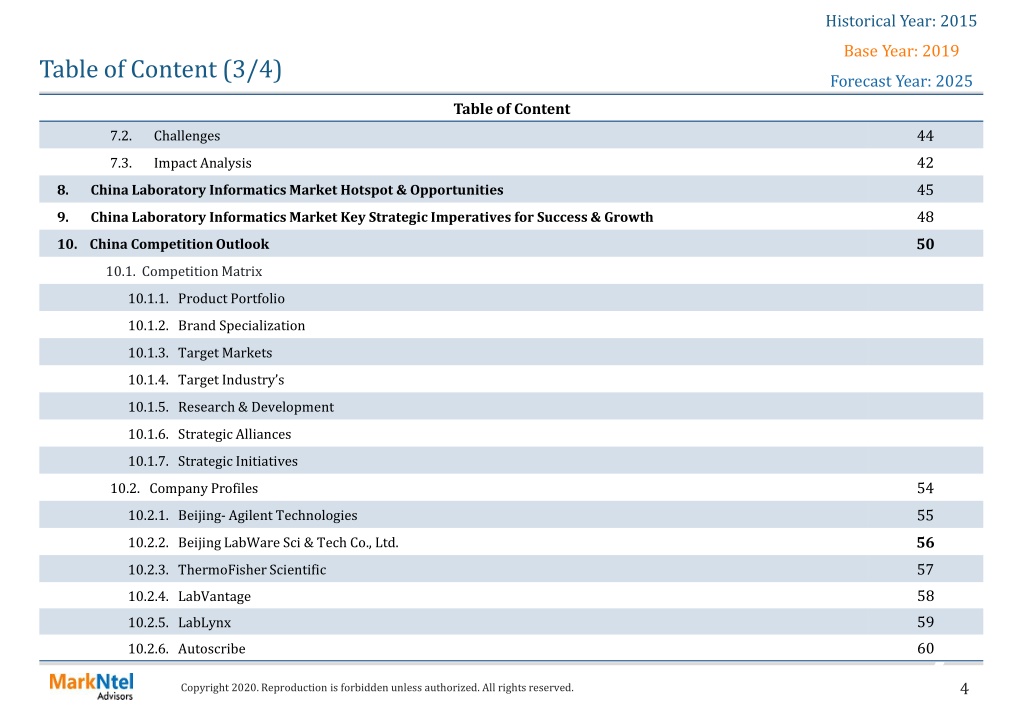Click "10.1.2. Brand Specialization" entry

(217, 326)
